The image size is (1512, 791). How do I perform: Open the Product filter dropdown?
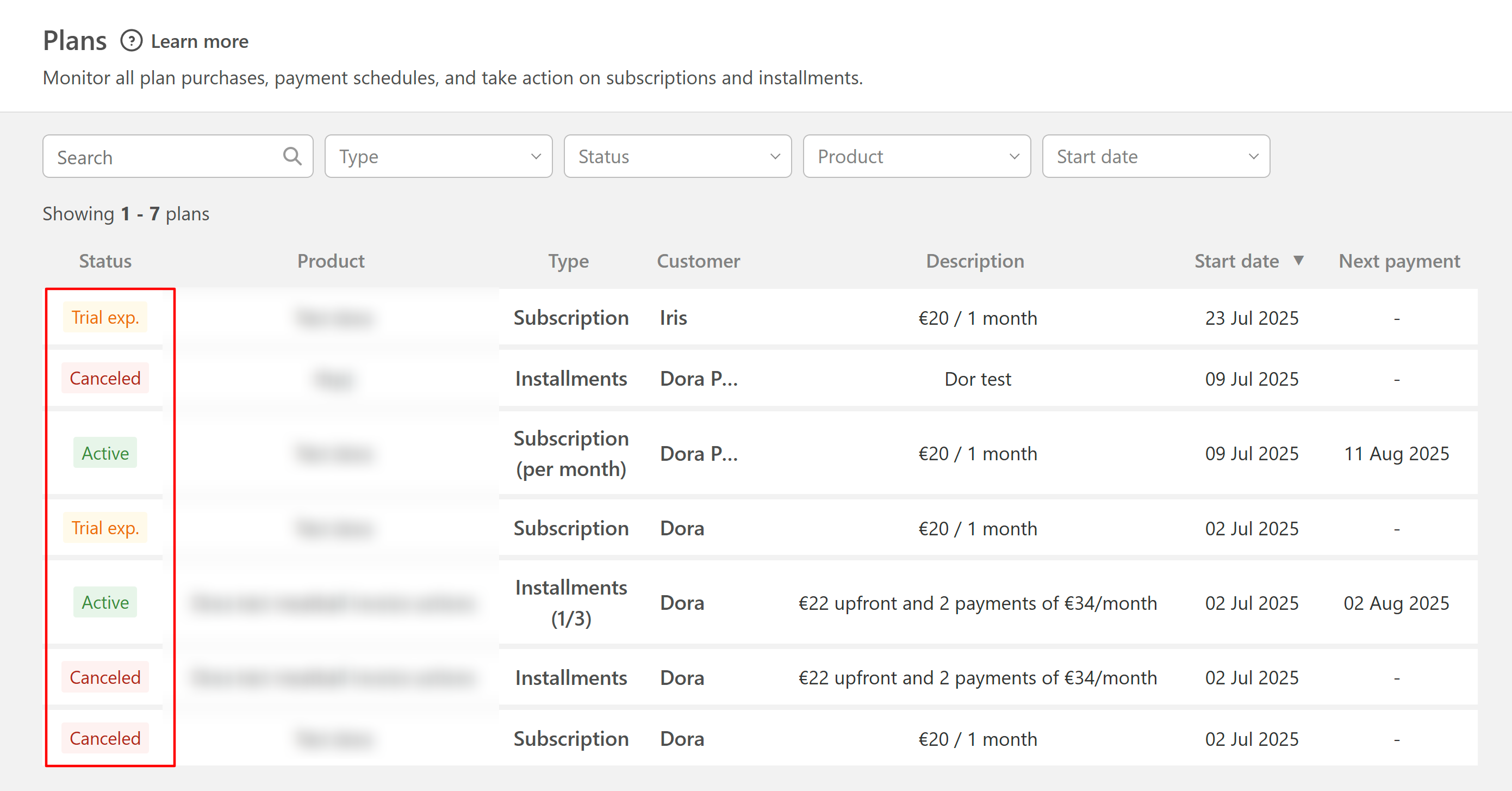[916, 156]
